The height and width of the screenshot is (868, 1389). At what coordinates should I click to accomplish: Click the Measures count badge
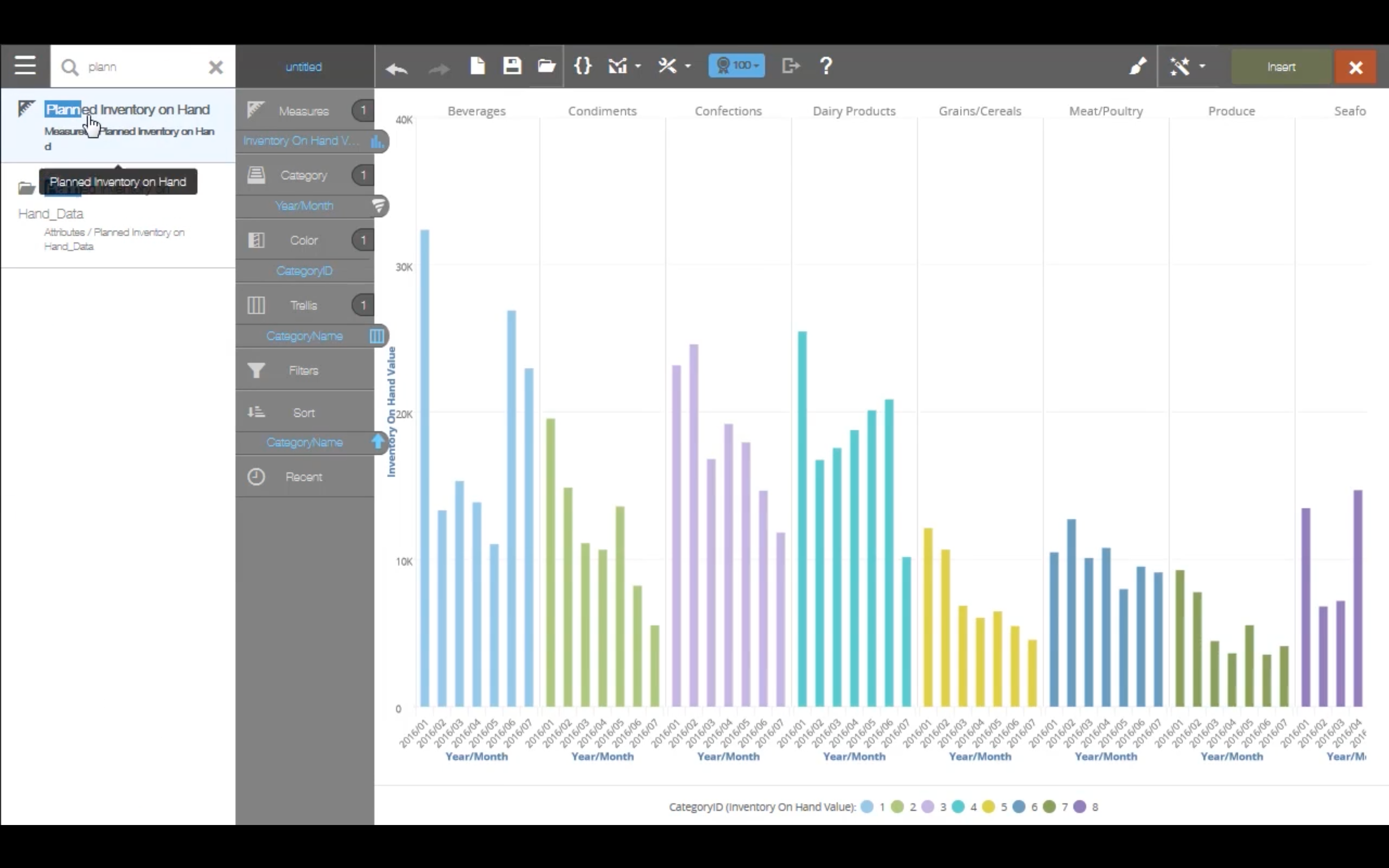[363, 110]
